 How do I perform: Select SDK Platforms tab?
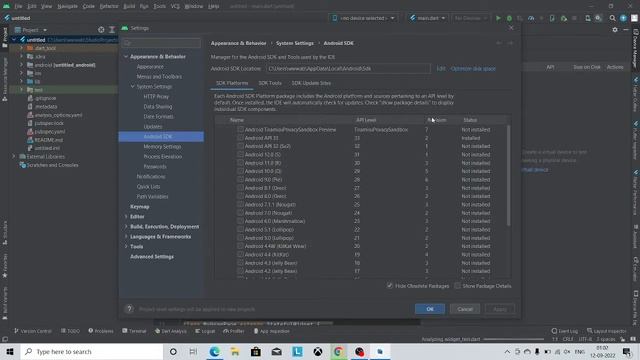click(232, 83)
